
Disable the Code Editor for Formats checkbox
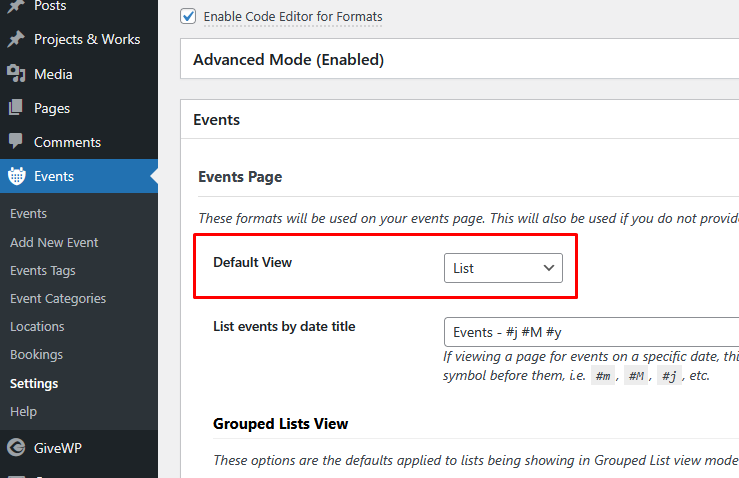point(188,16)
